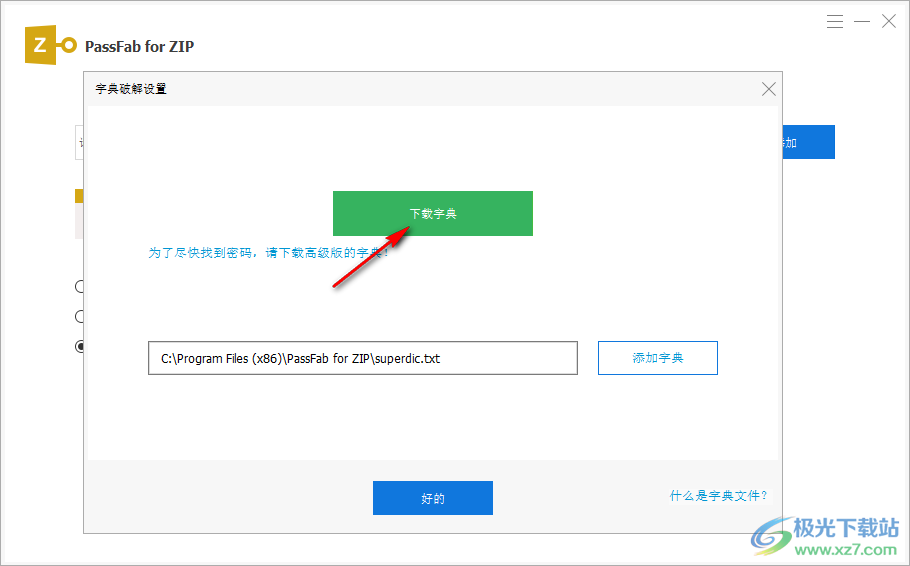Screen dimensions: 910x566
Task: Close the PassFab for ZIP main window
Action: pyautogui.click(x=889, y=21)
